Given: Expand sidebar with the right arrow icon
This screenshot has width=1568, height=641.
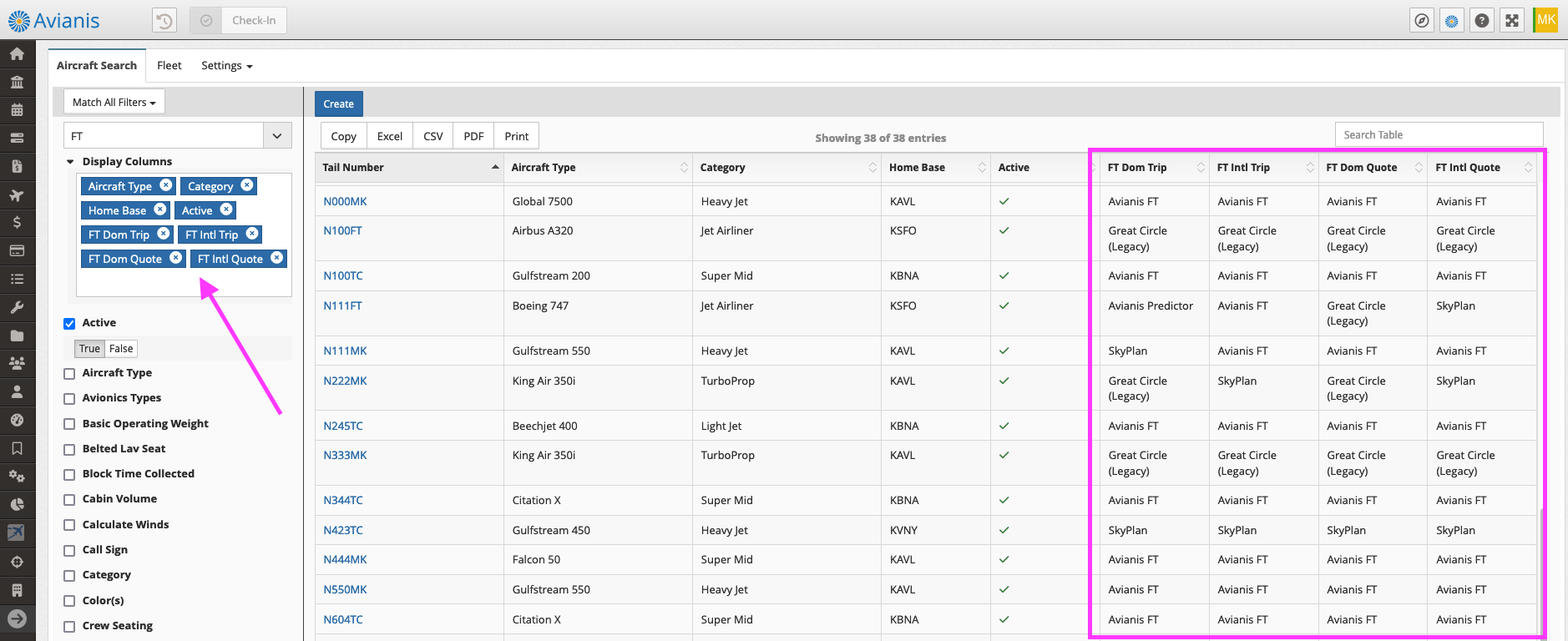Looking at the screenshot, I should pos(17,618).
